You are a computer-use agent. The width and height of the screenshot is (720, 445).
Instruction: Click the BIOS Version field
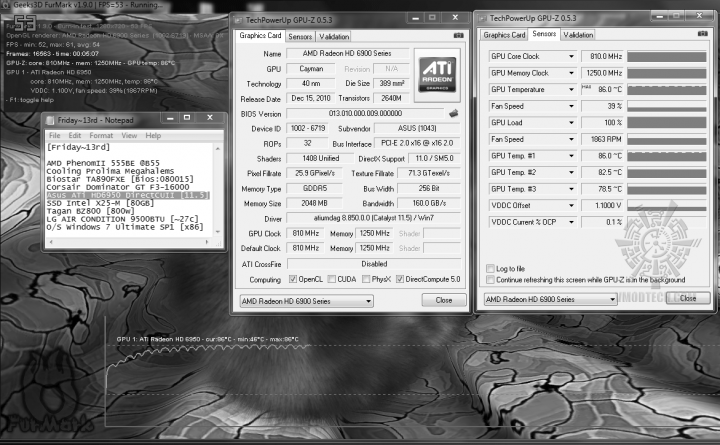click(x=365, y=113)
